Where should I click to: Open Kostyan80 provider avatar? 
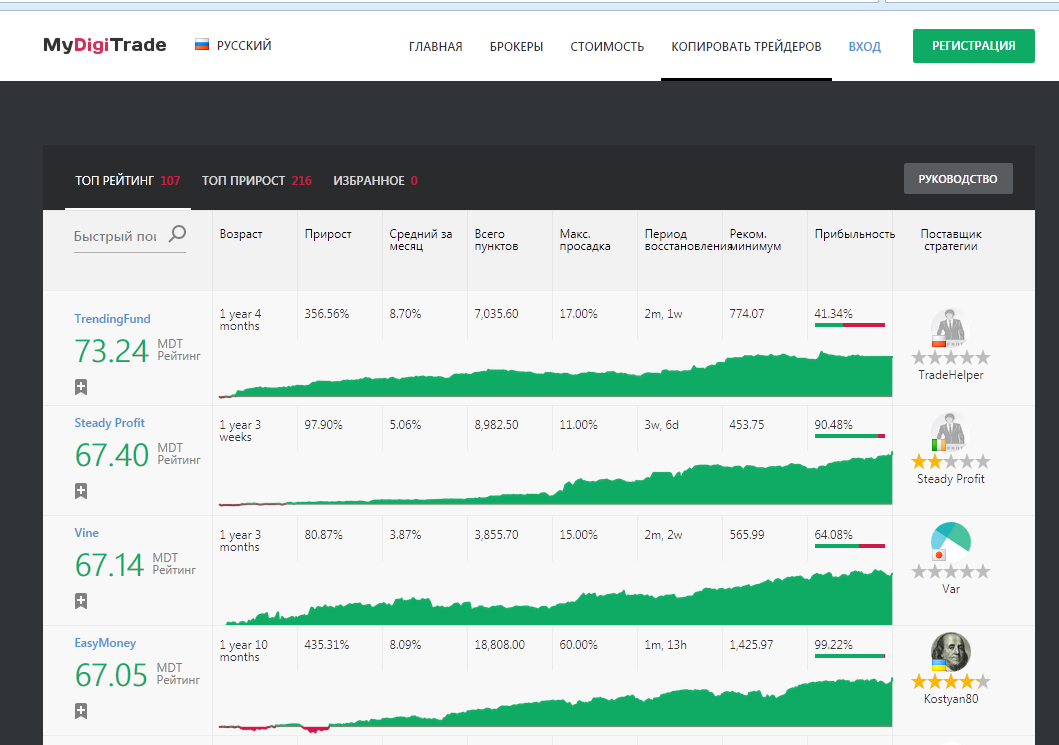click(x=950, y=652)
